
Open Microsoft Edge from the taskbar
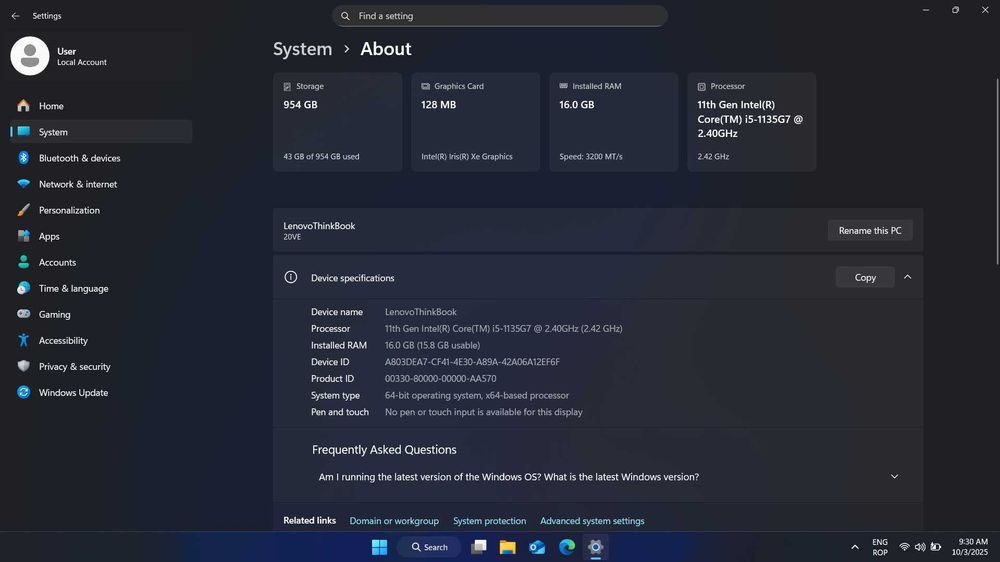[566, 547]
